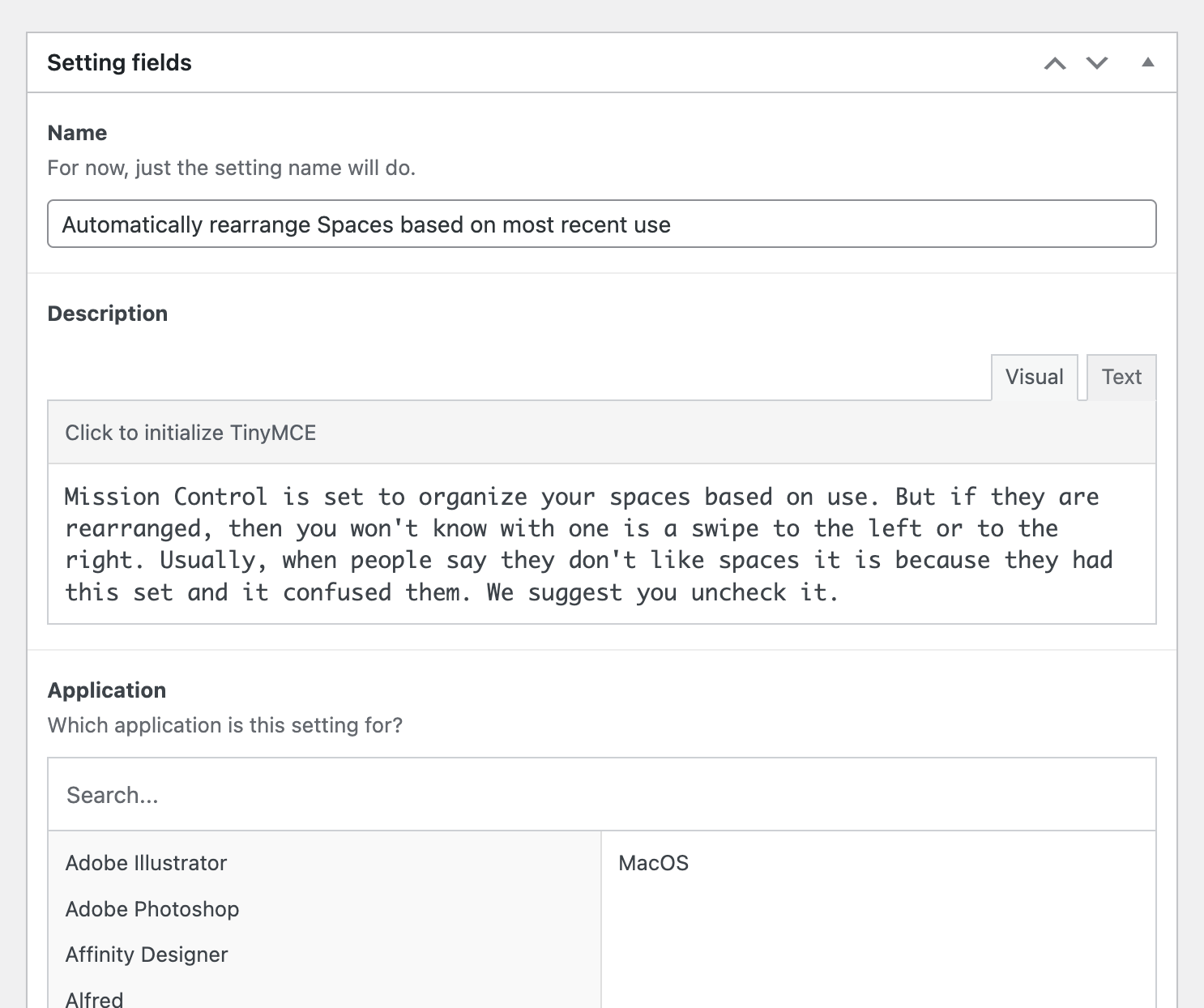The image size is (1204, 1008).
Task: Click the Description field label
Action: [108, 314]
